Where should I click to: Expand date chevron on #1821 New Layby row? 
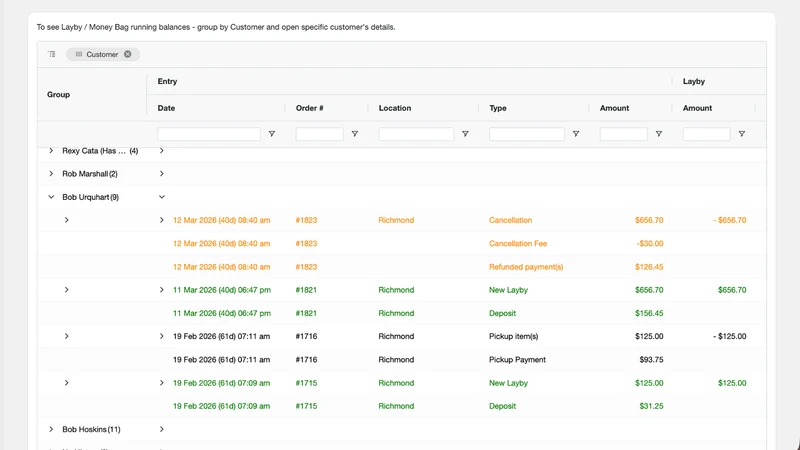(x=161, y=290)
